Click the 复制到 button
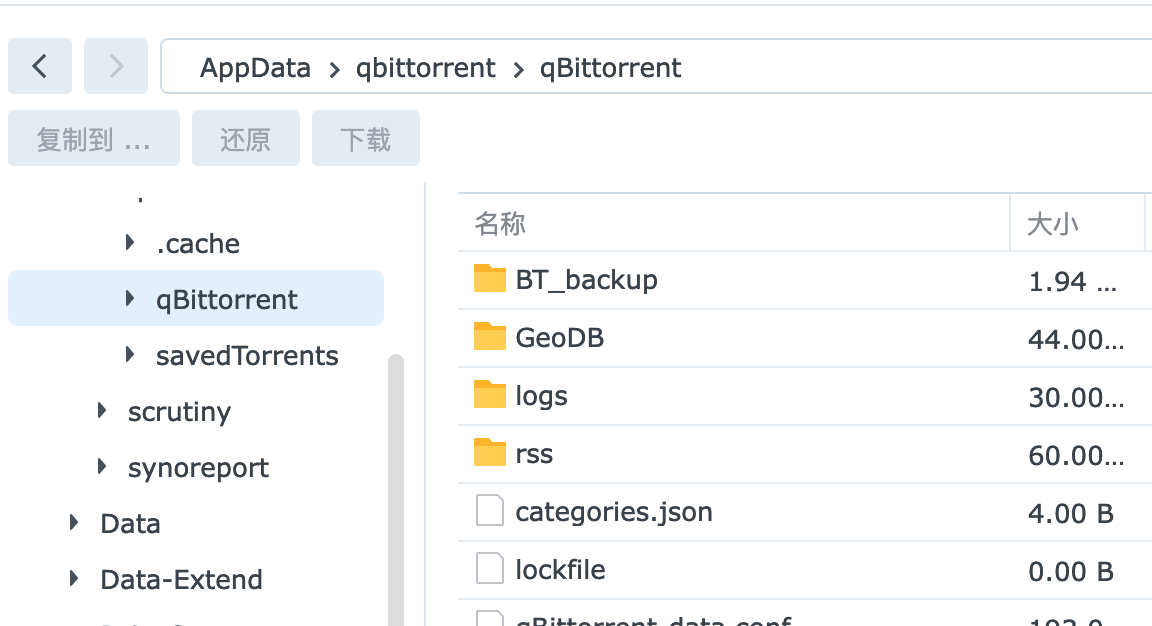The image size is (1152, 626). tap(93, 139)
